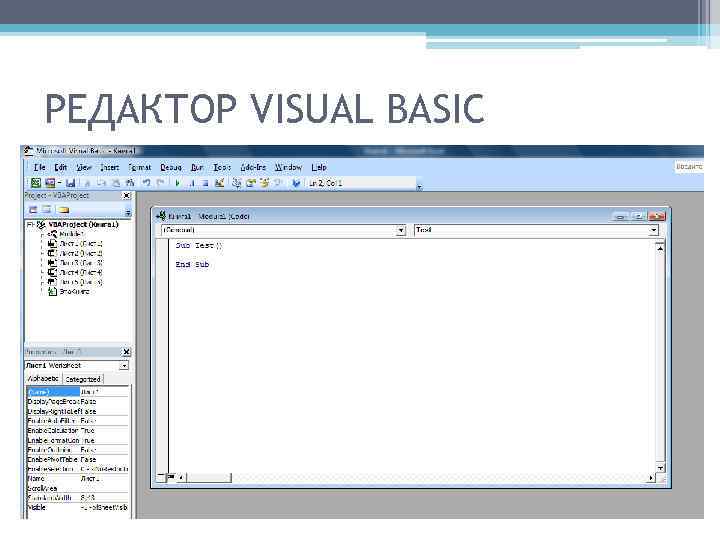Select Лист4 sheet in project tree

pyautogui.click(x=76, y=272)
